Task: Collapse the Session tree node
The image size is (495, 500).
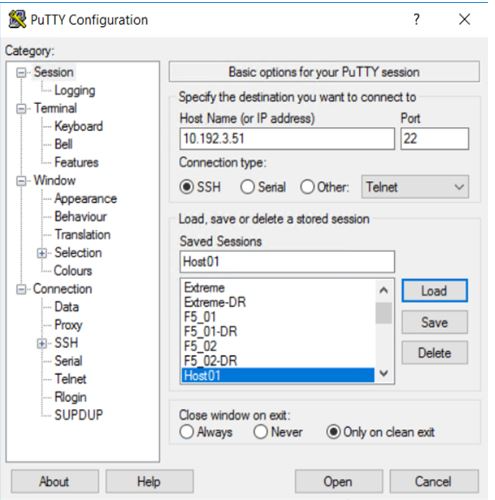Action: click(x=21, y=73)
